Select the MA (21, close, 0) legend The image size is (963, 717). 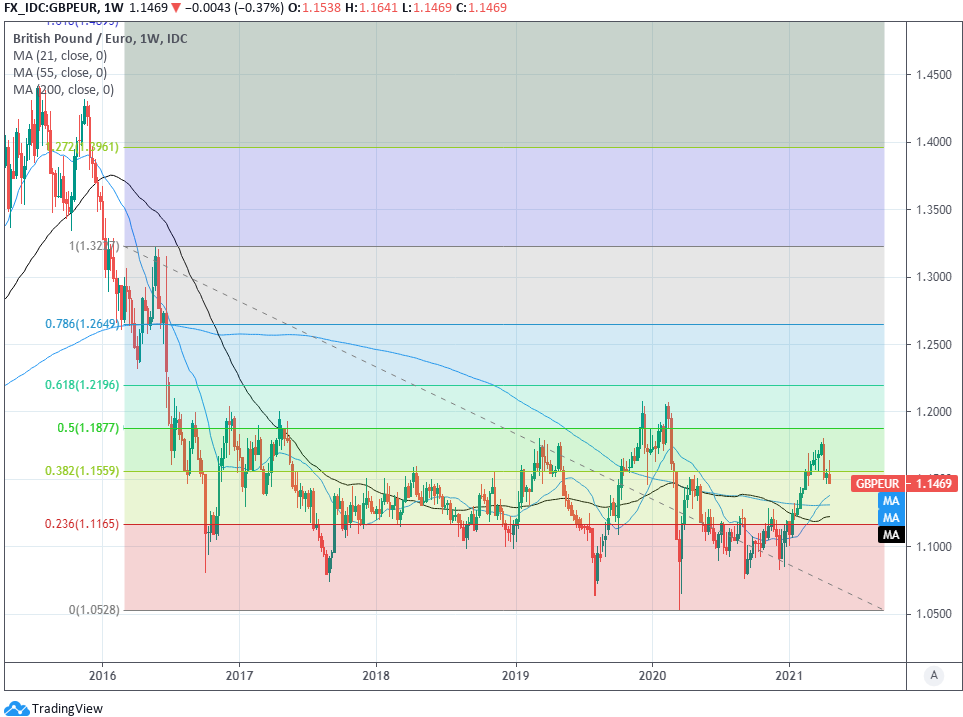pos(60,55)
